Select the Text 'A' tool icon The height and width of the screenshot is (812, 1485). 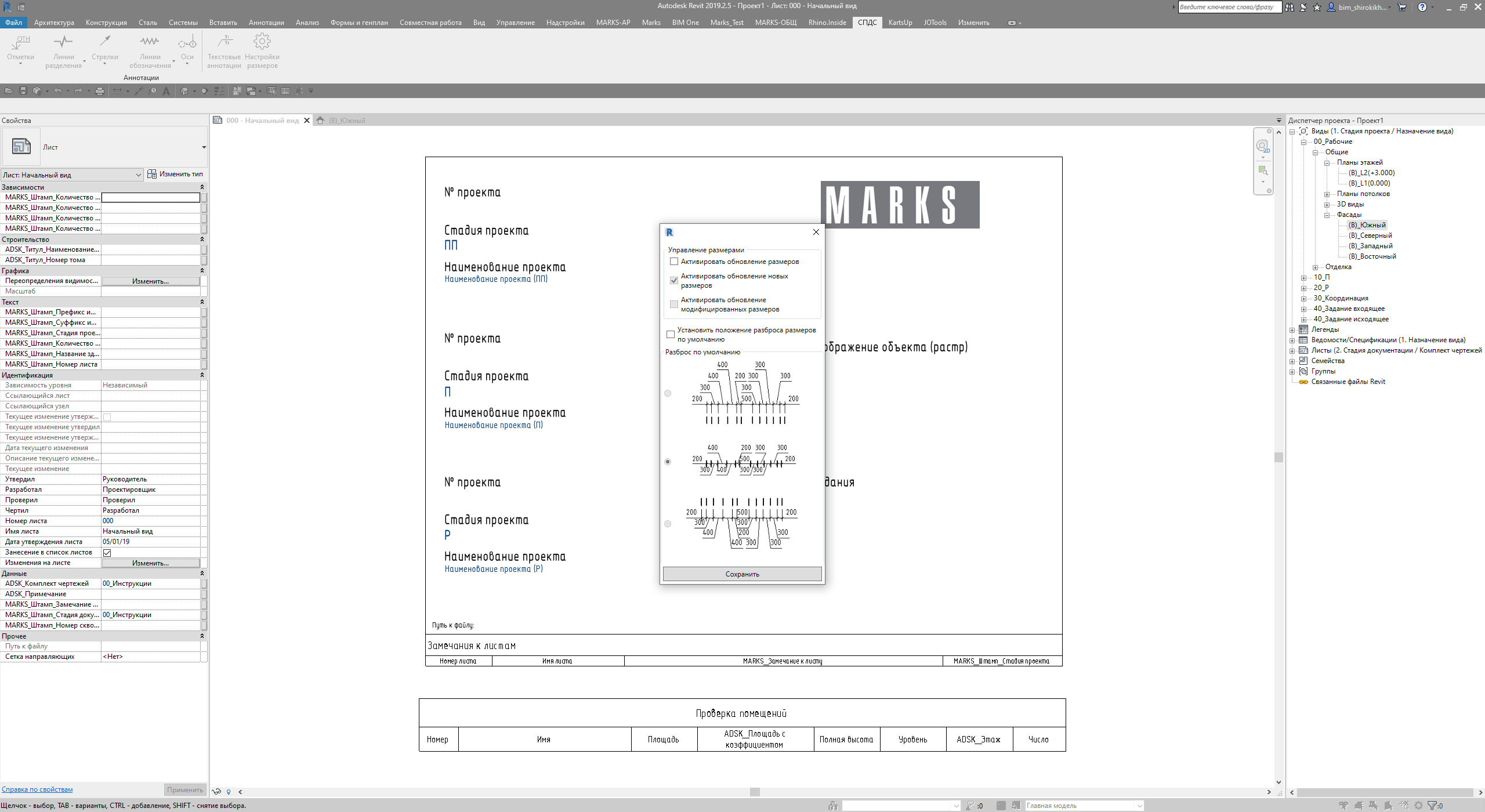pyautogui.click(x=166, y=90)
